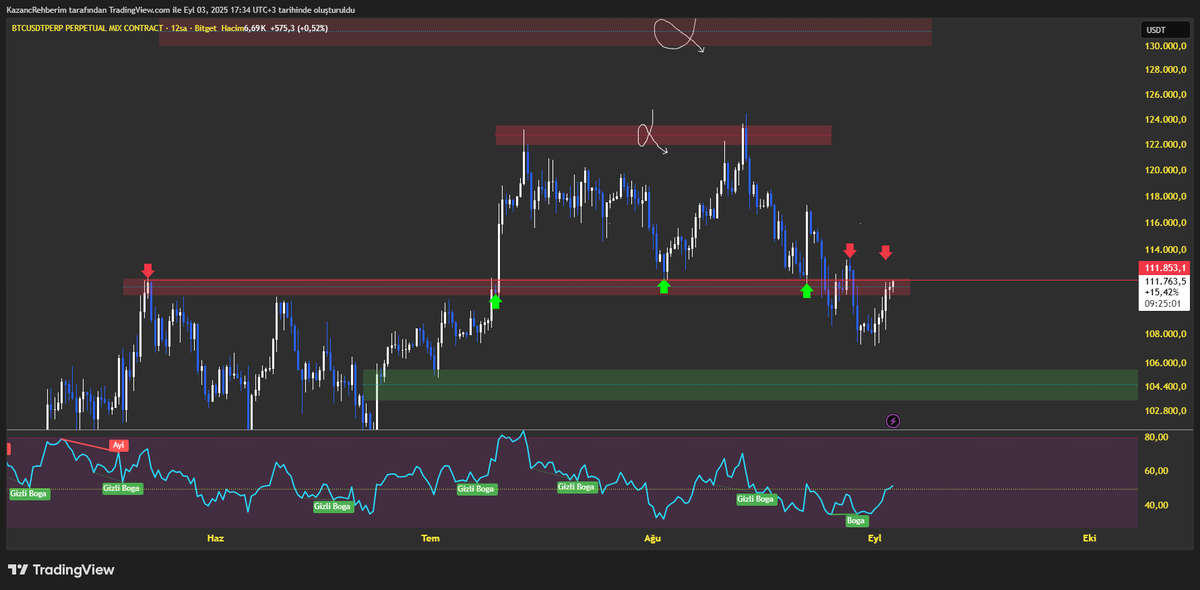Select the green Boga label near Eyl
The width and height of the screenshot is (1200, 590).
[x=857, y=520]
